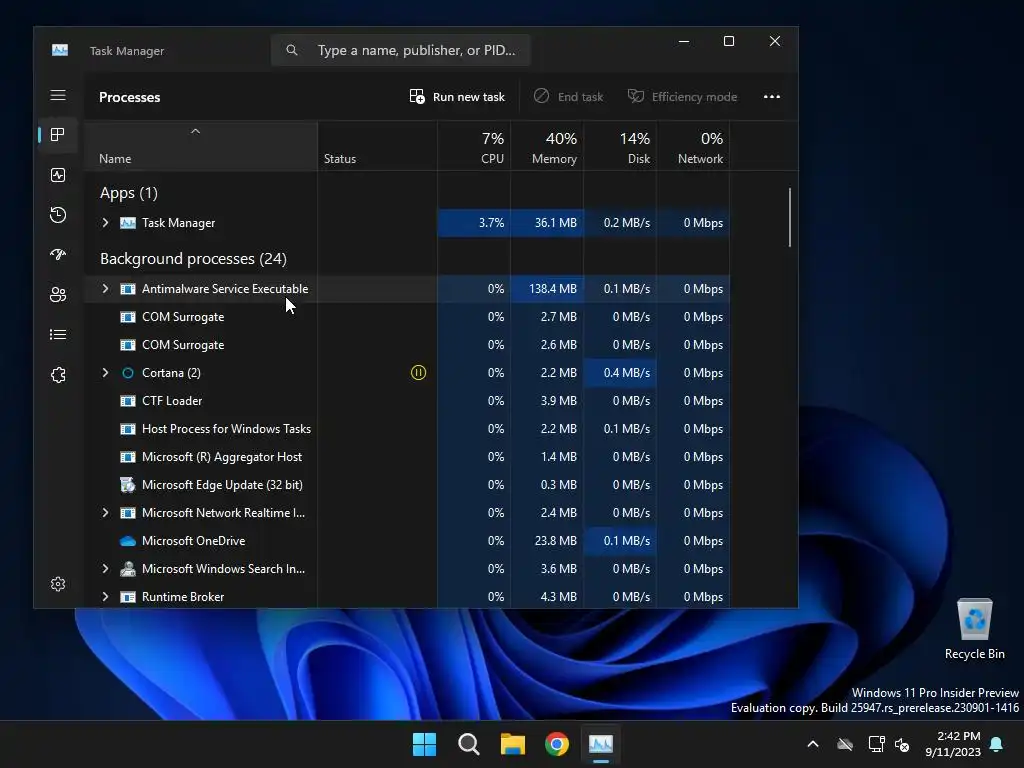The width and height of the screenshot is (1024, 768).
Task: Click the Background processes (24) heading
Action: tap(193, 259)
